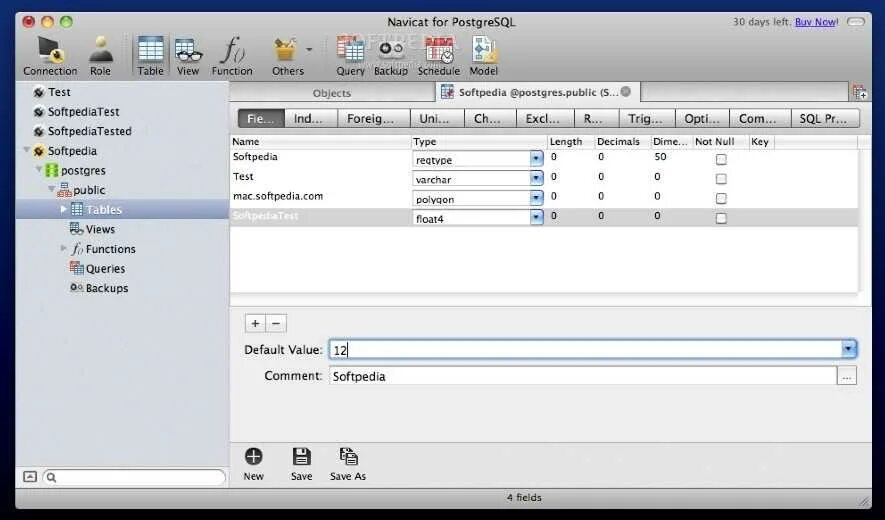This screenshot has height=520, width=885.
Task: Expand the Functions tree node
Action: 63,248
